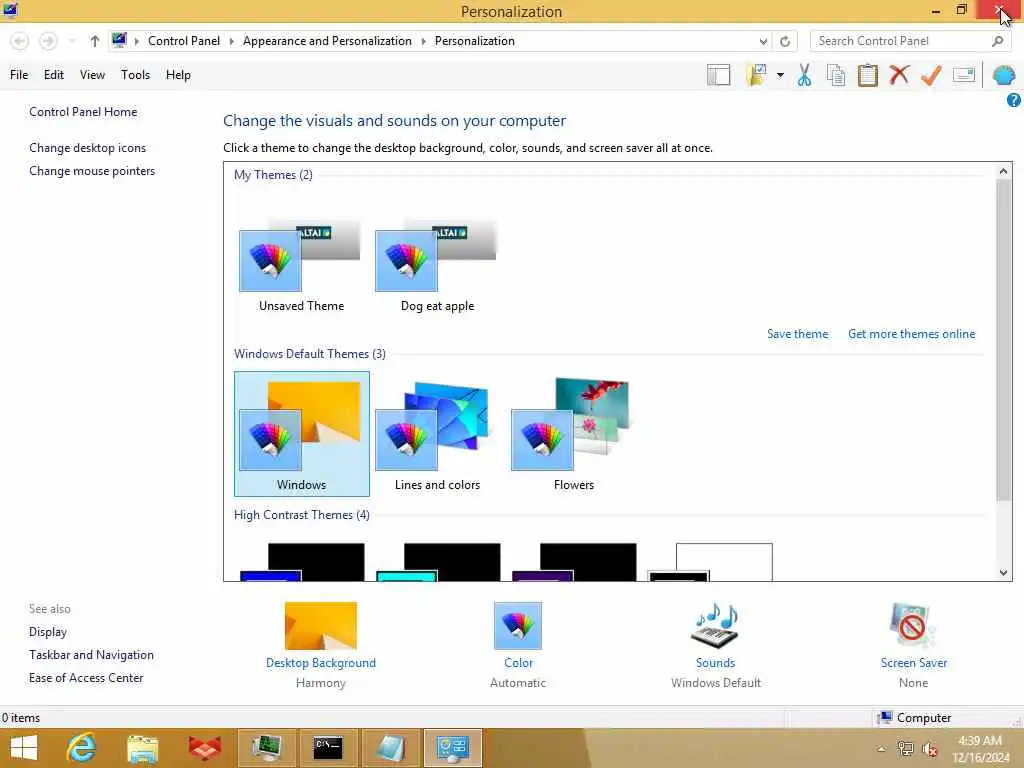This screenshot has width=1024, height=768.
Task: Click the search magnifier icon
Action: click(x=997, y=41)
